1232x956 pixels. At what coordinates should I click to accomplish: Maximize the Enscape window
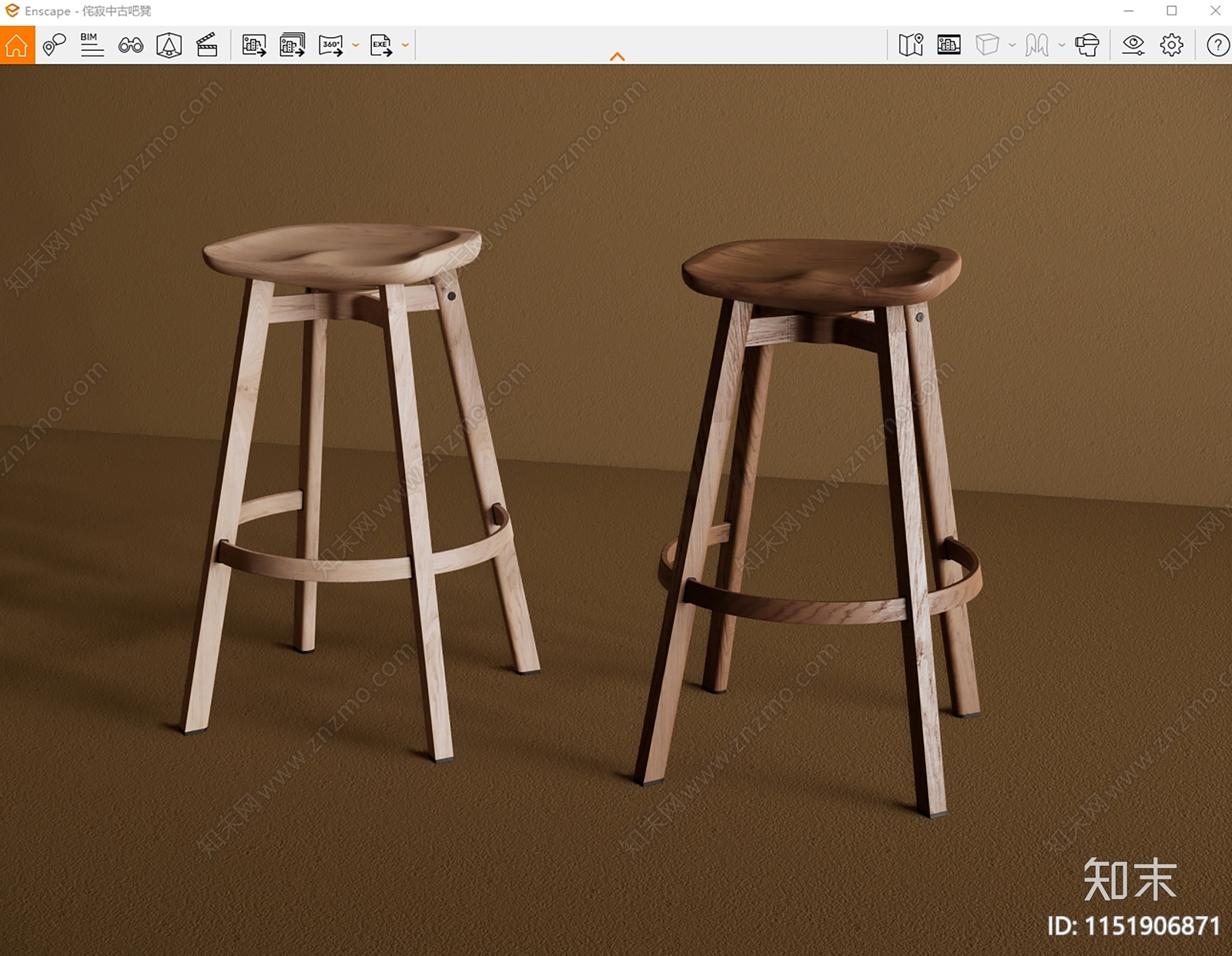1172,11
